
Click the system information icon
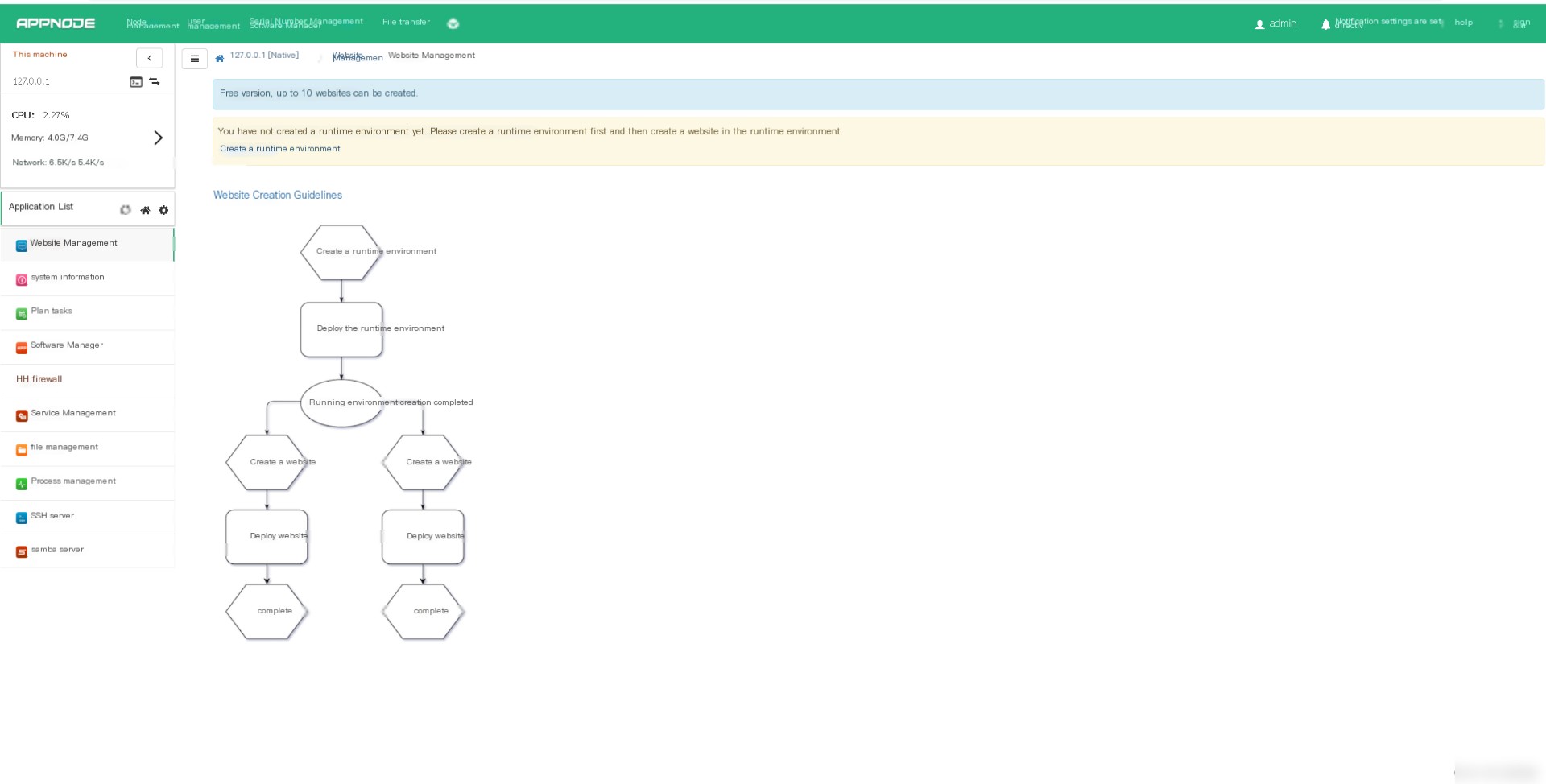22,279
